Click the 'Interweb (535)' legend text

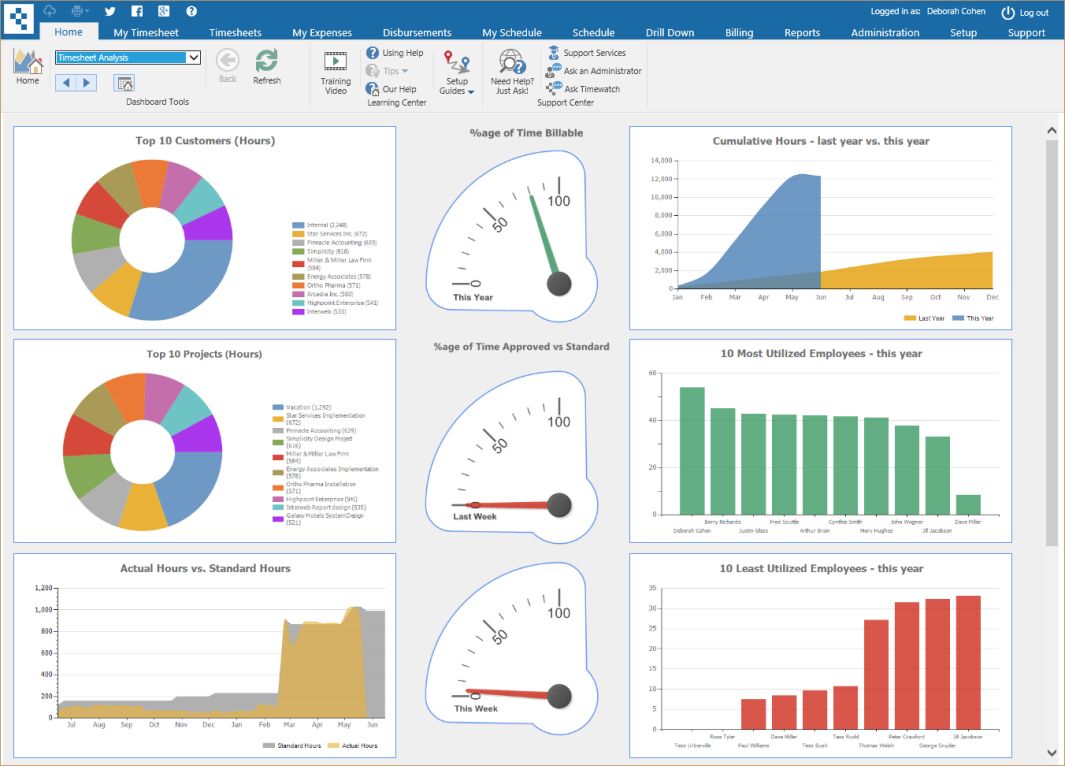[327, 312]
